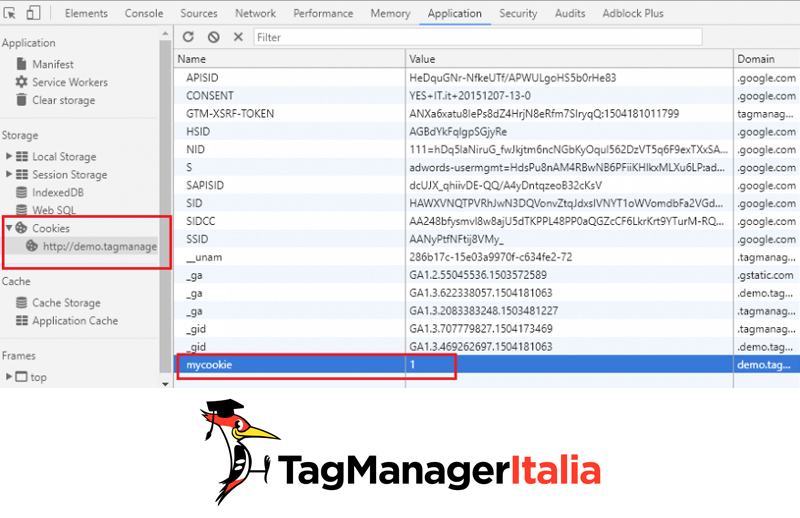Select Application Cache in sidebar
The image size is (800, 518).
point(75,320)
